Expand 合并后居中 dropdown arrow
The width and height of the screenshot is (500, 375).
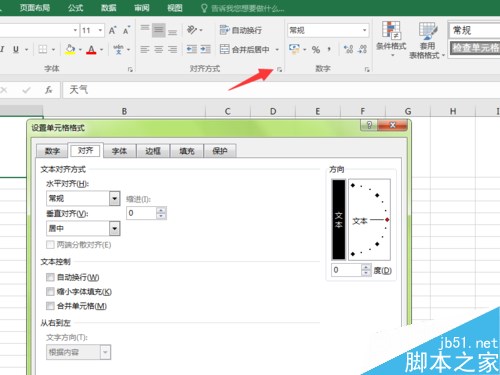[277, 50]
